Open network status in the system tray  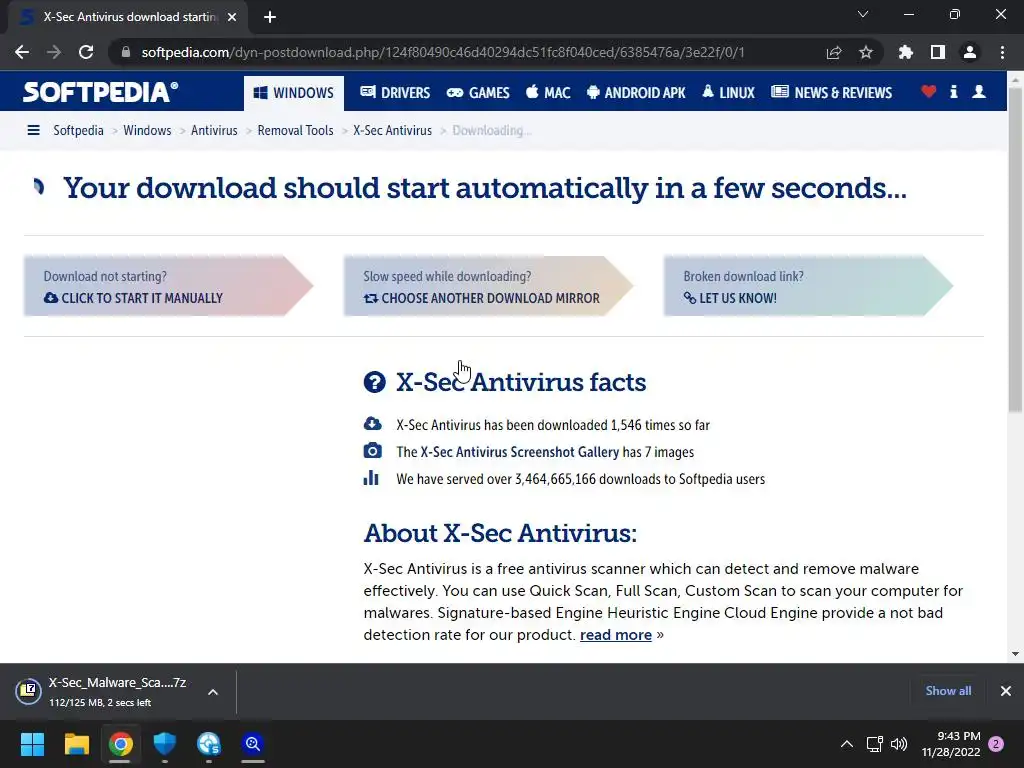coord(874,744)
